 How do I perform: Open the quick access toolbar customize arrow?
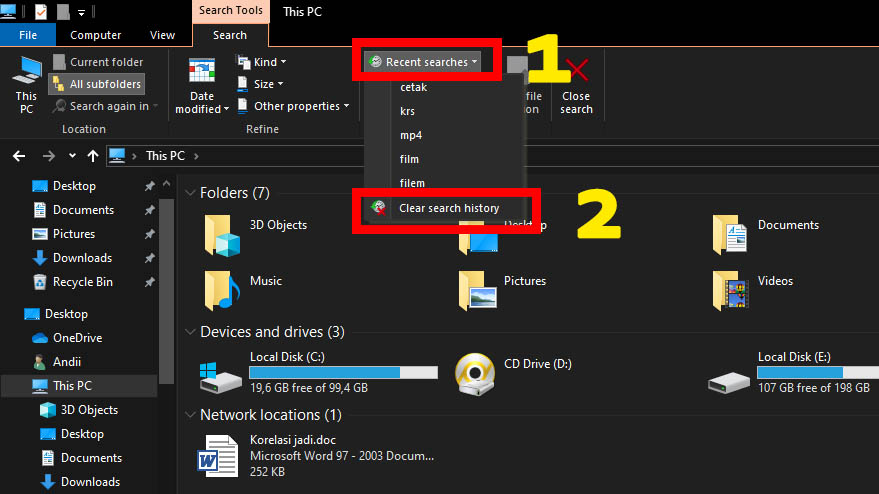point(81,12)
